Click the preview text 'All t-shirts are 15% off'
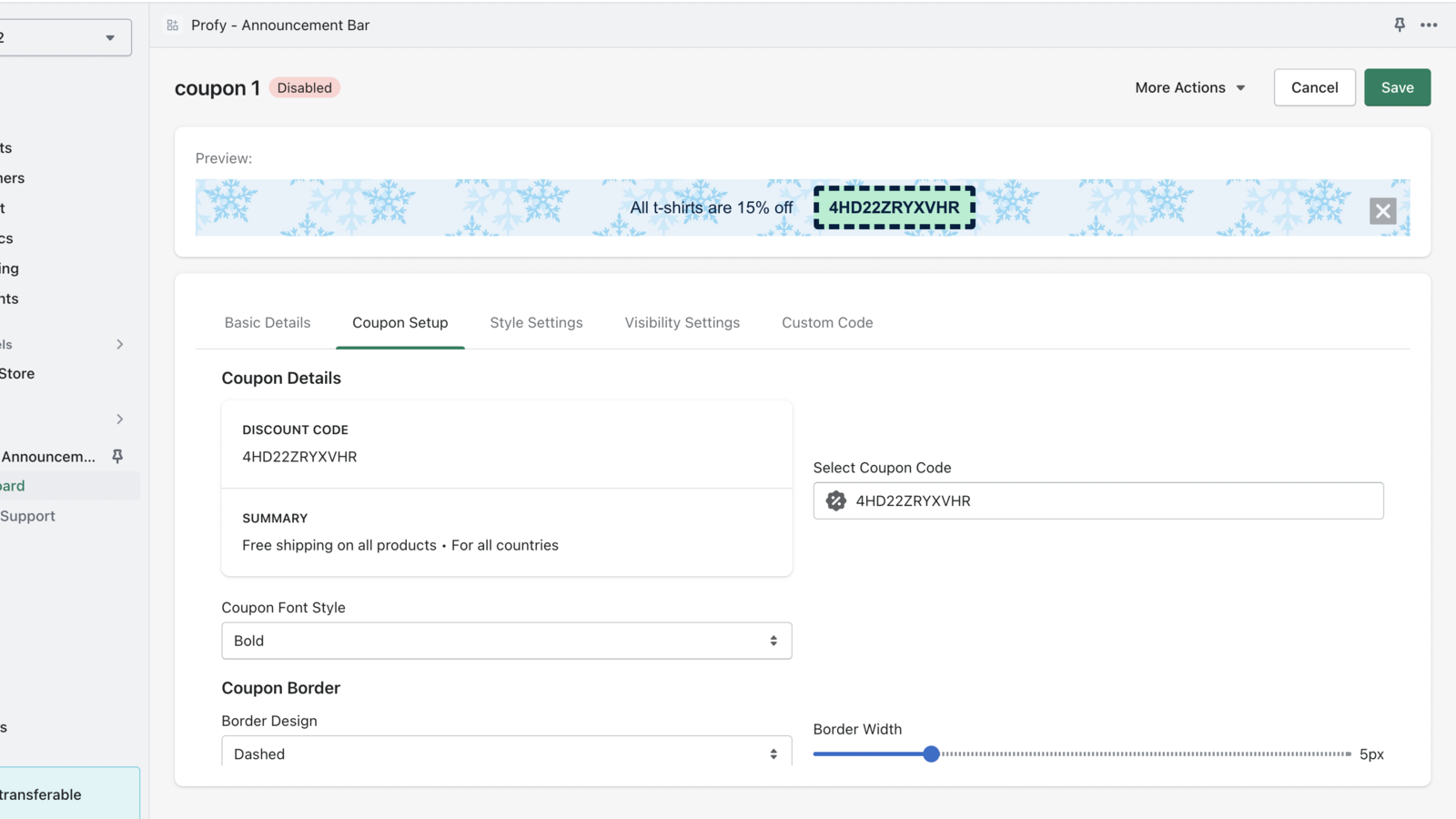Screen dimensions: 1456x819 coord(711,207)
